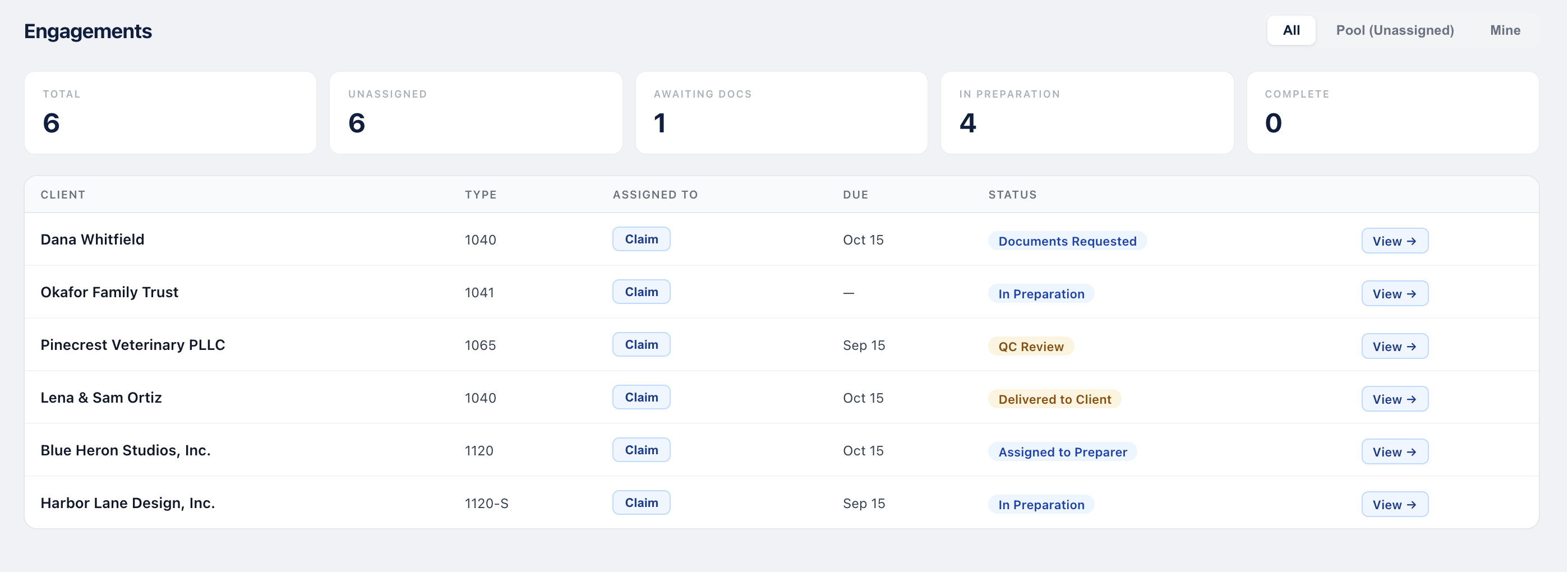View the Lena & Sam Ortiz engagement

[x=1395, y=399]
